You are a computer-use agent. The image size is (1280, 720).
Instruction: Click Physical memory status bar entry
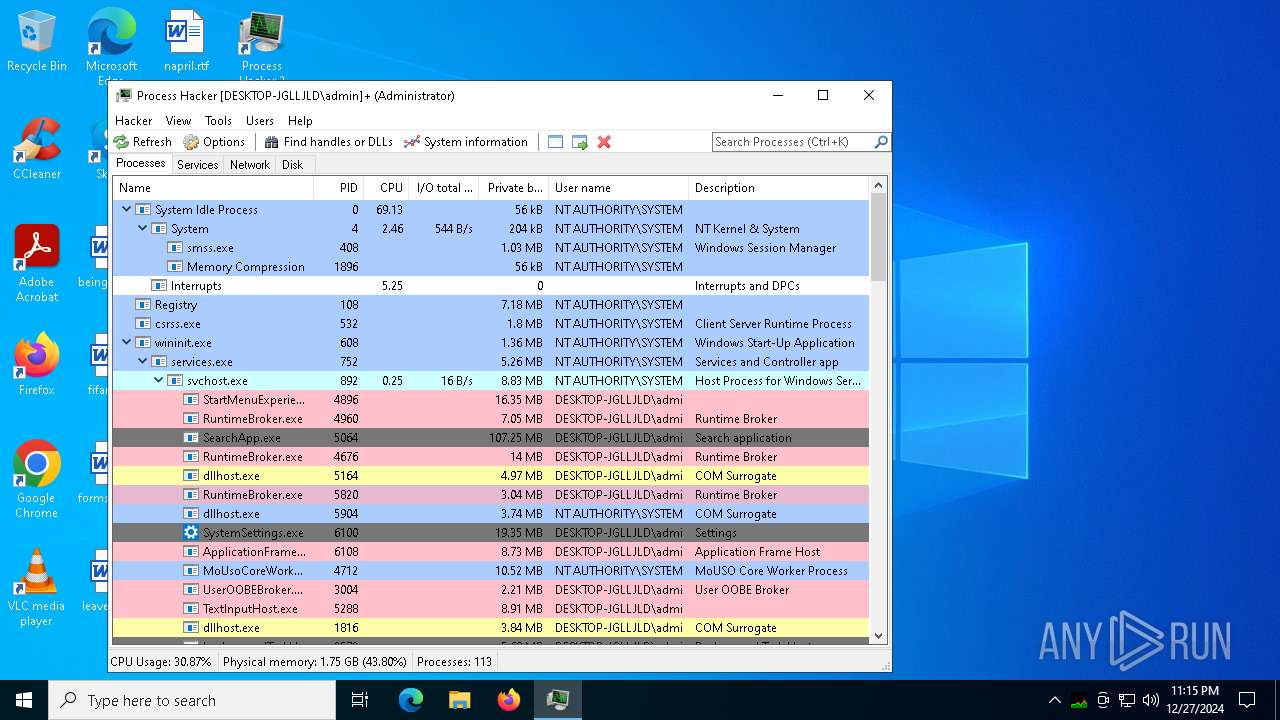[314, 661]
